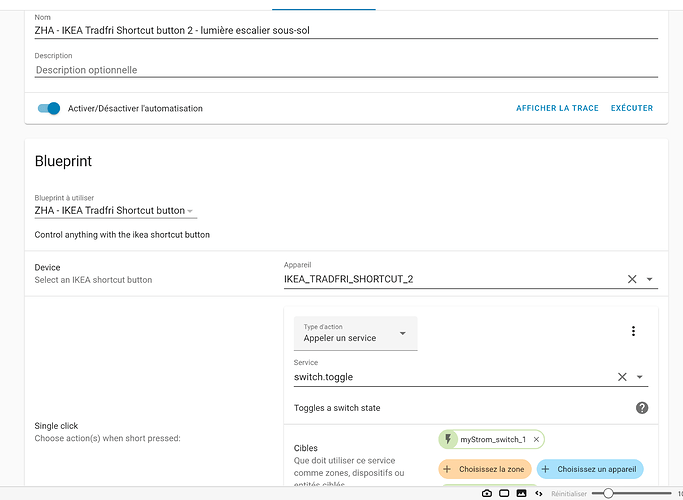The width and height of the screenshot is (683, 500).
Task: Edit the Nom automation name field
Action: click(346, 30)
